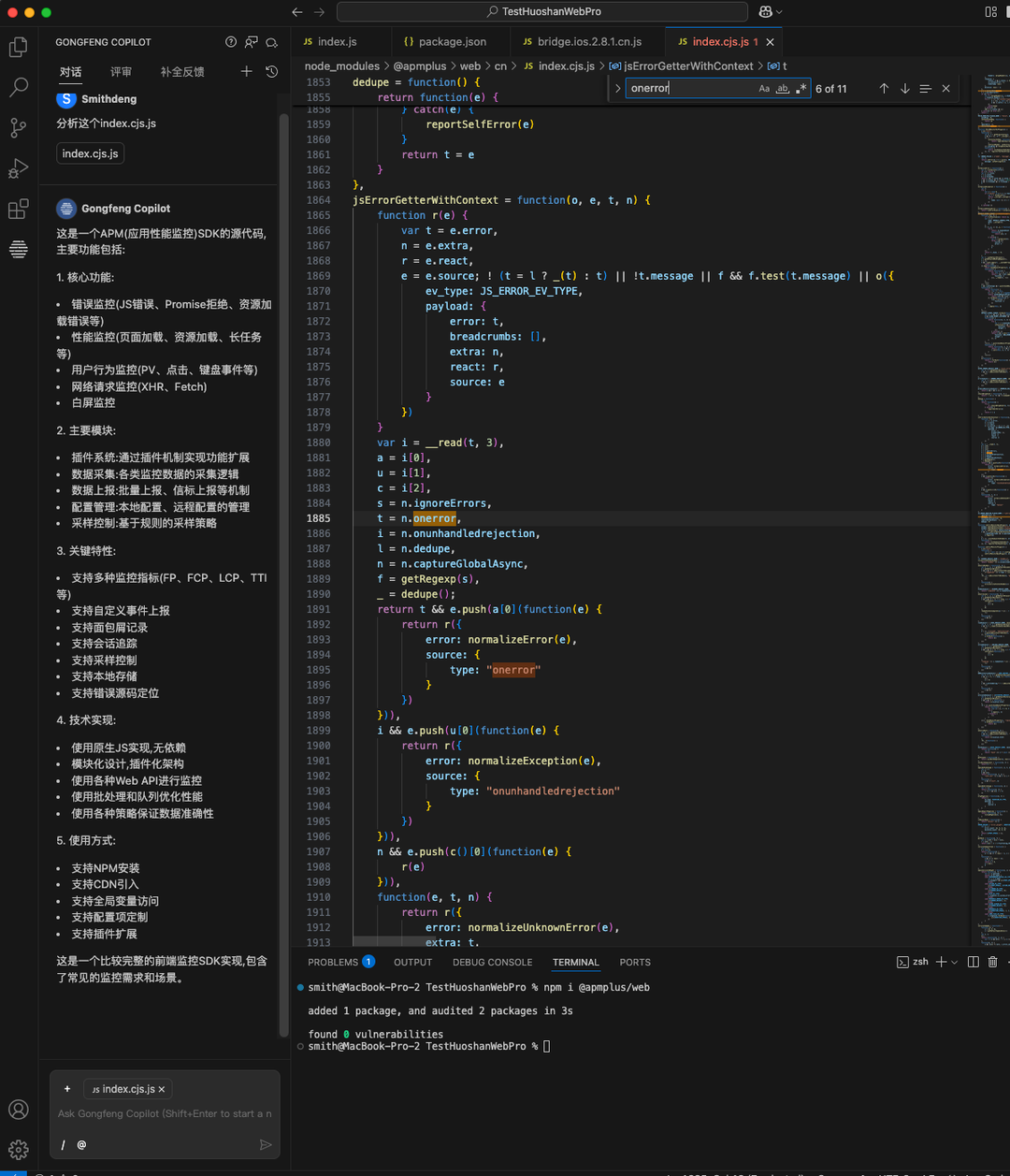Viewport: 1010px width, 1176px height.
Task: Toggle Match Whole Word in find widget
Action: pyautogui.click(x=783, y=88)
